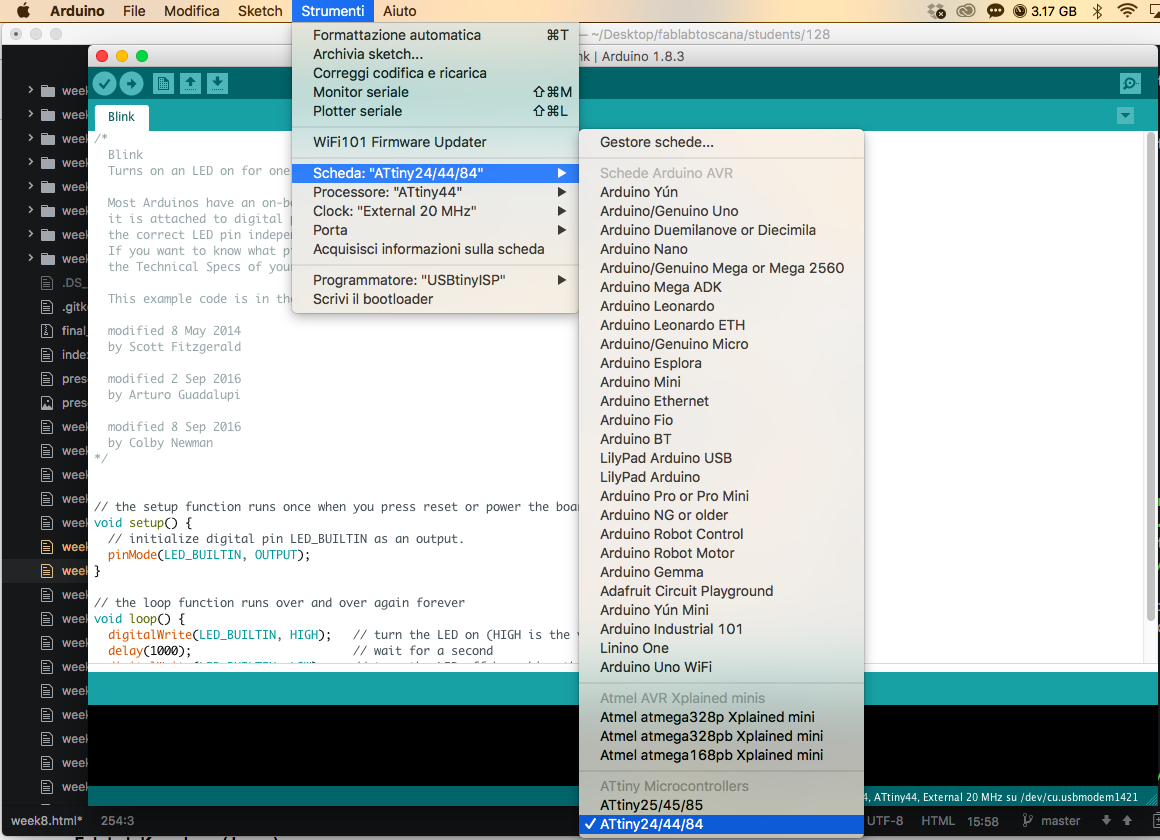Select the Arduino Pro or Pro Mini board
The width and height of the screenshot is (1160, 840).
[x=721, y=496]
